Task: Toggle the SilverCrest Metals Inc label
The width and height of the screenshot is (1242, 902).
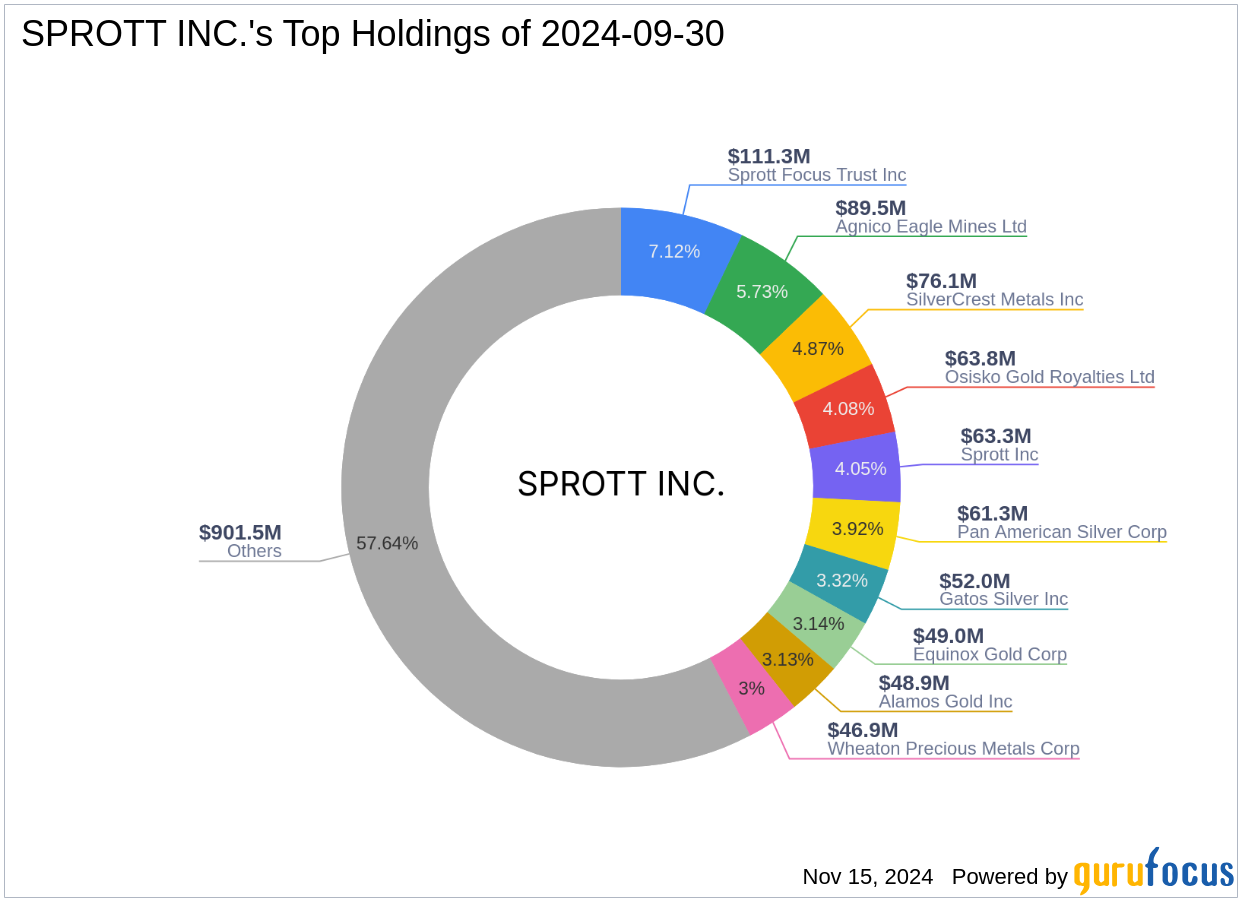Action: [993, 299]
